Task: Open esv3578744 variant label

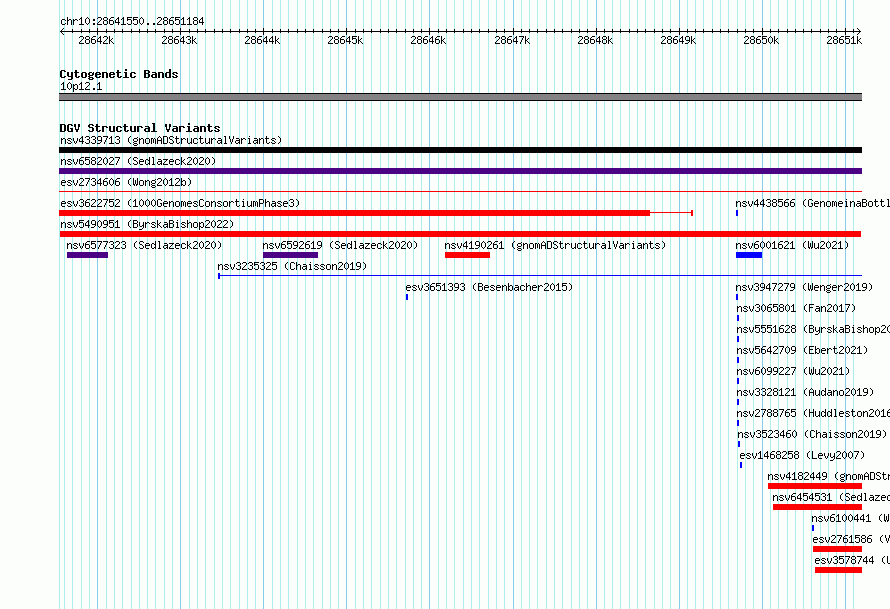Action: tap(852, 560)
